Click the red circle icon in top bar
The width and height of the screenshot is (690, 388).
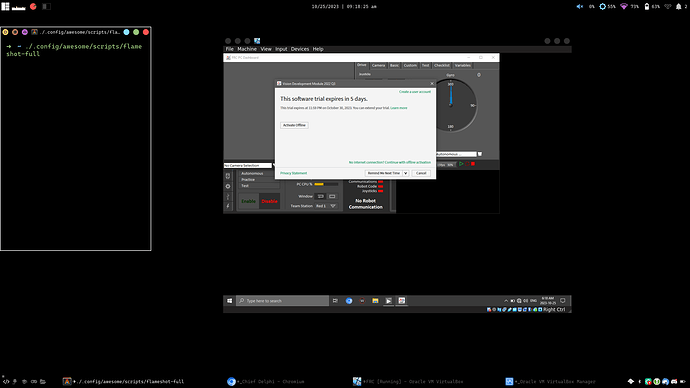coord(33,7)
